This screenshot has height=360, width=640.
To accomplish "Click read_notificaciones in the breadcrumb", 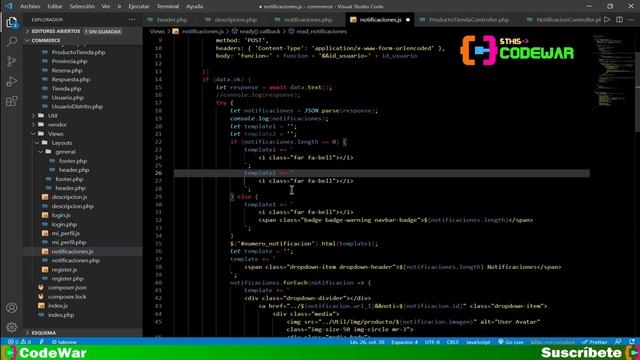I will coord(321,31).
